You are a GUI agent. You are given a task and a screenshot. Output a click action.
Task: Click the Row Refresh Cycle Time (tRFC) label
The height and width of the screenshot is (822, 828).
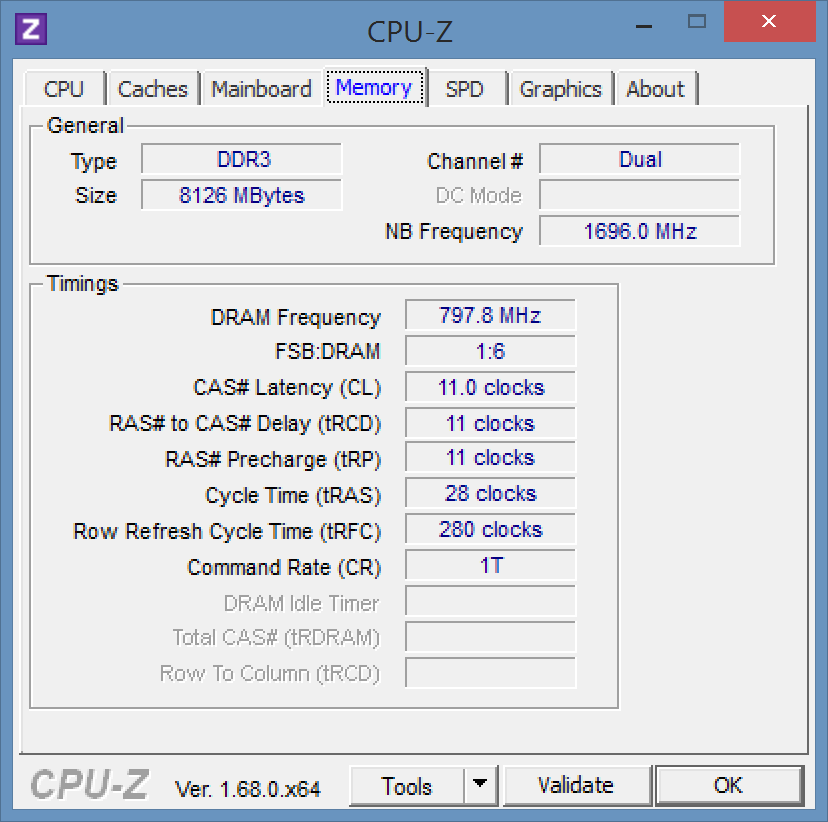pos(227,532)
